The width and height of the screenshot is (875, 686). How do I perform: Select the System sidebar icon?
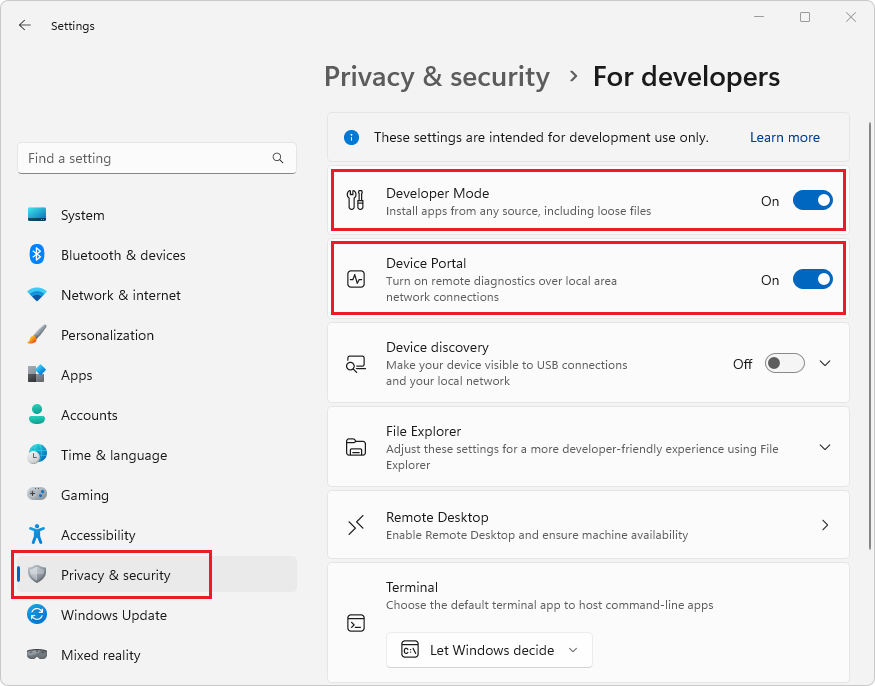tap(38, 215)
